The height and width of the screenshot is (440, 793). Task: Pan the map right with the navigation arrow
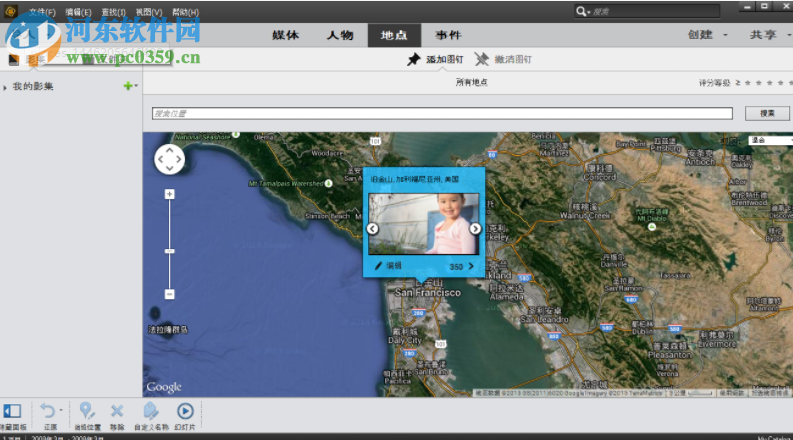tap(179, 159)
